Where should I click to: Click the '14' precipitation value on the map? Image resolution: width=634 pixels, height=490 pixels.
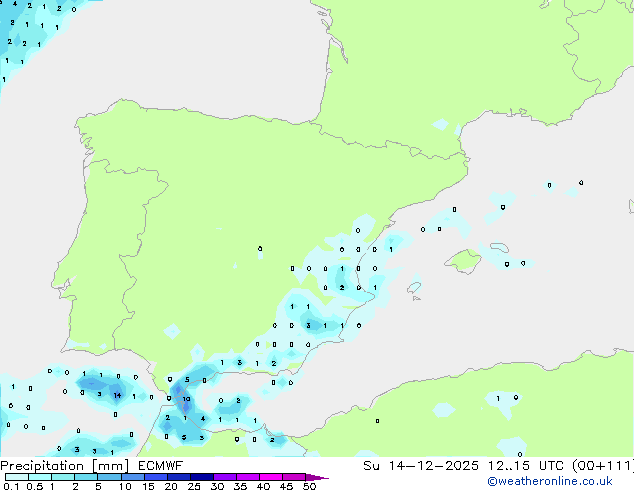point(117,395)
